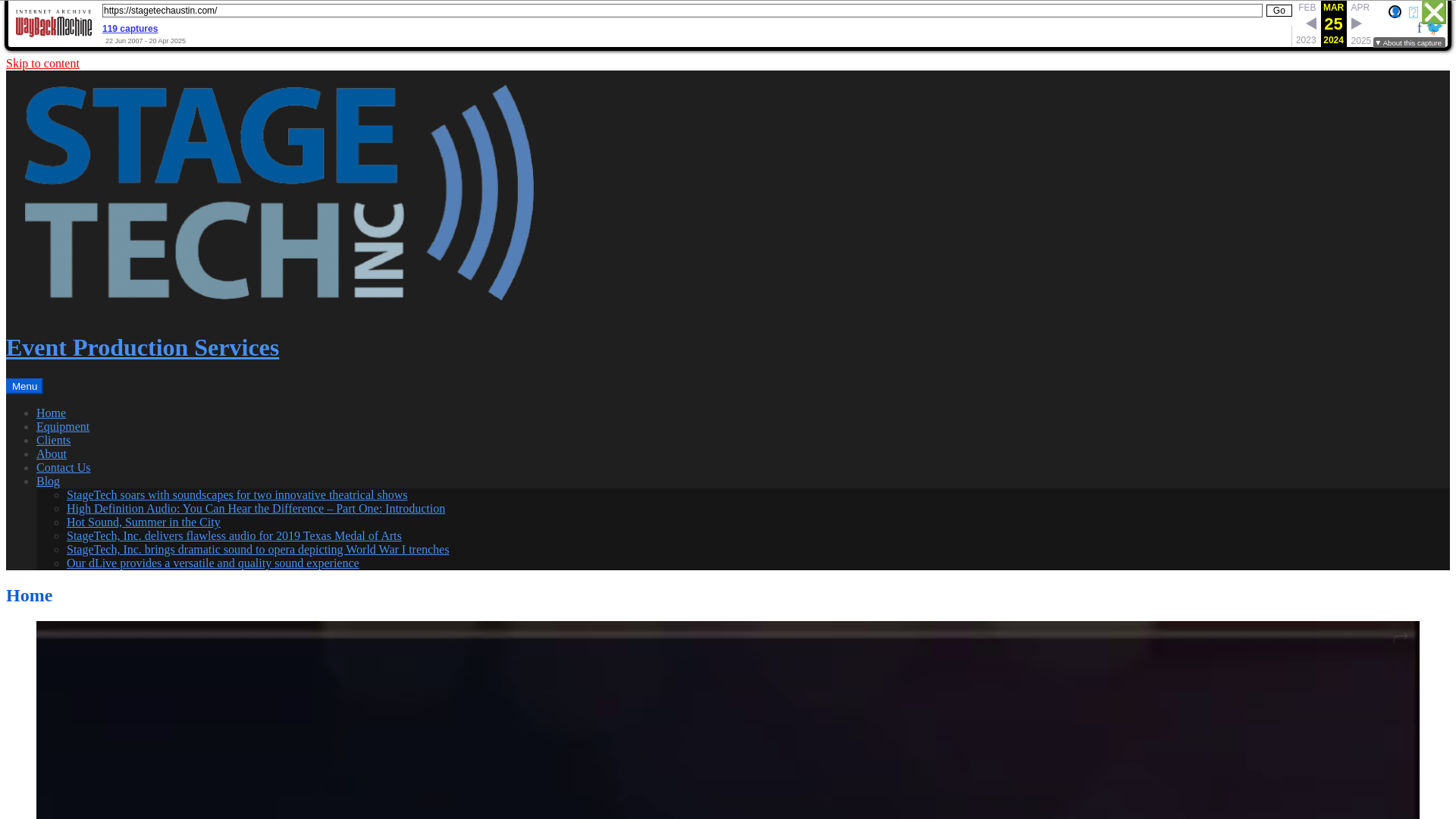Screen dimensions: 1456x819
Task: Click the share arrow on the video
Action: coord(1401,639)
